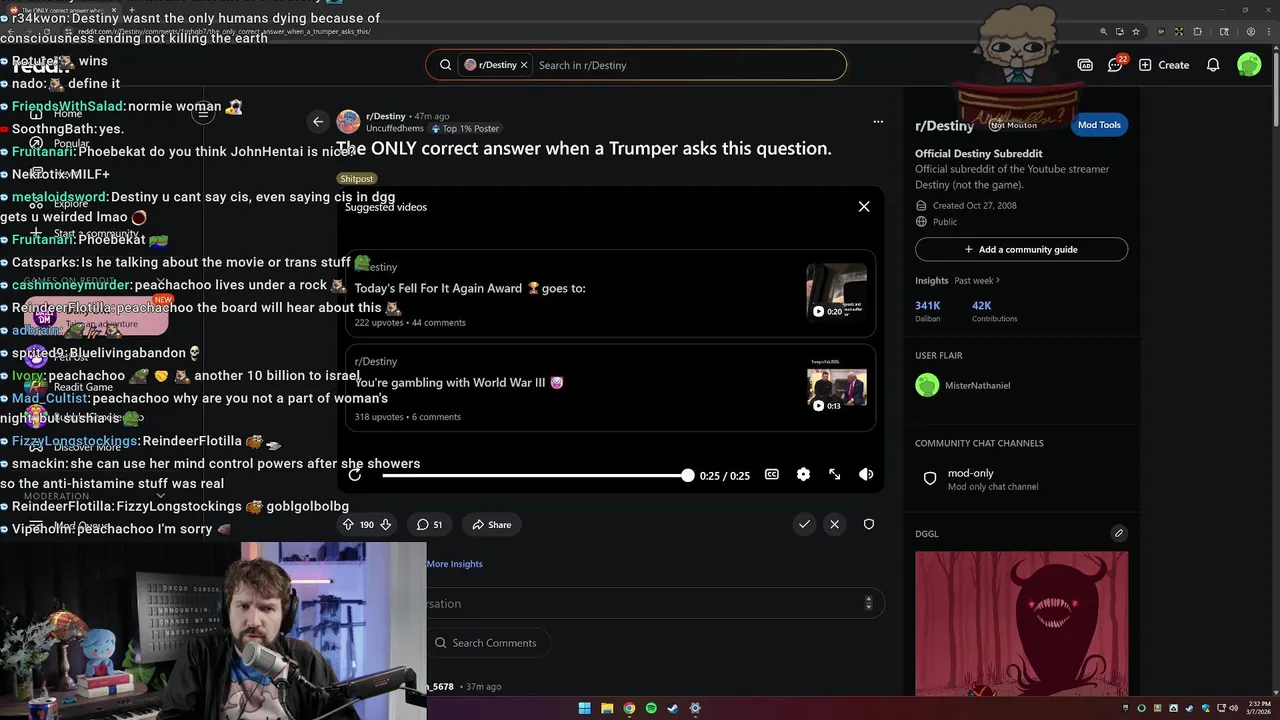Remove the r/Destiny search scope chip
Screen dimensions: 1280x720
click(x=523, y=65)
